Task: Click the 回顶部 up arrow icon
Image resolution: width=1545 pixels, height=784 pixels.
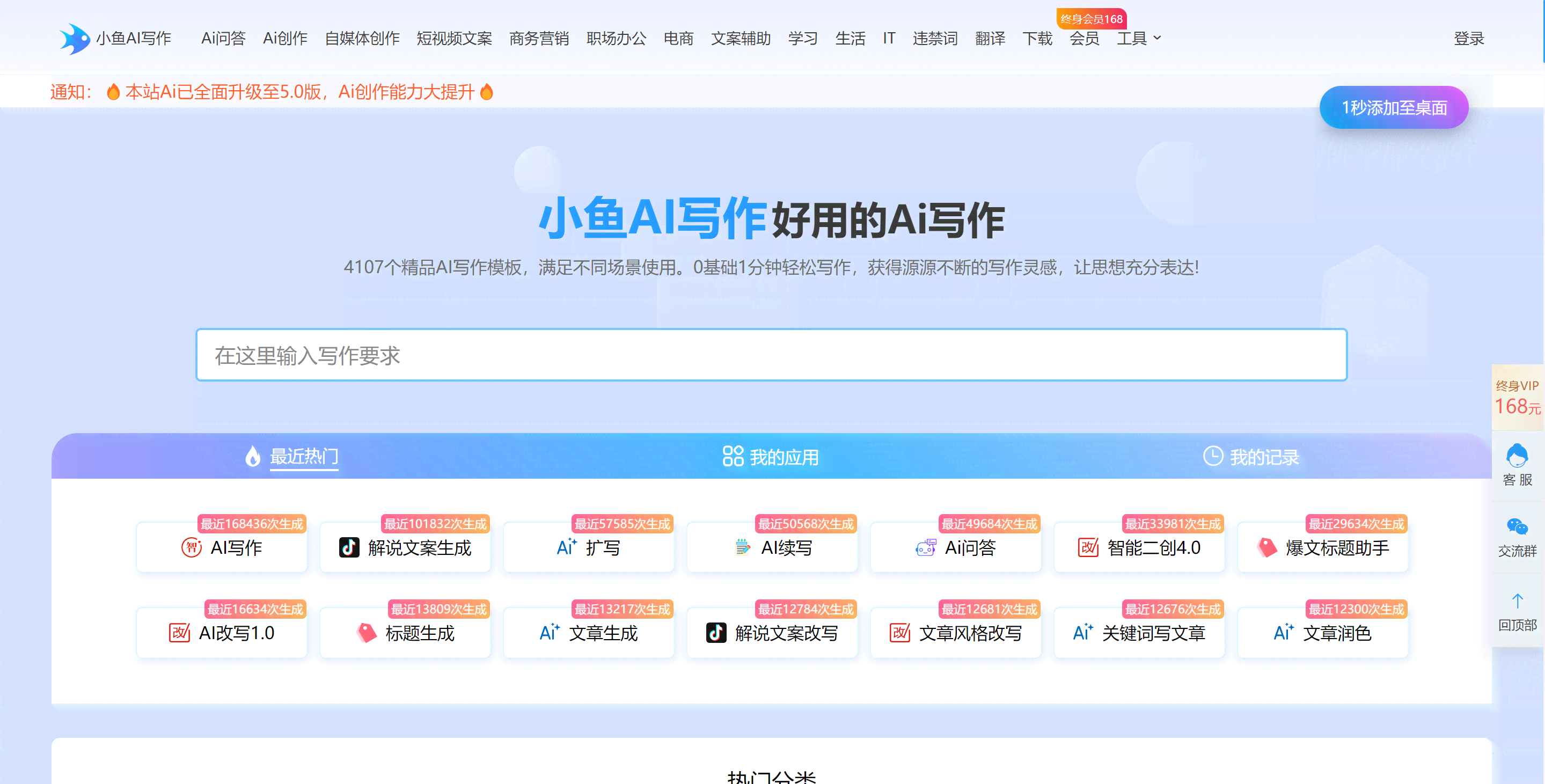Action: click(1518, 601)
